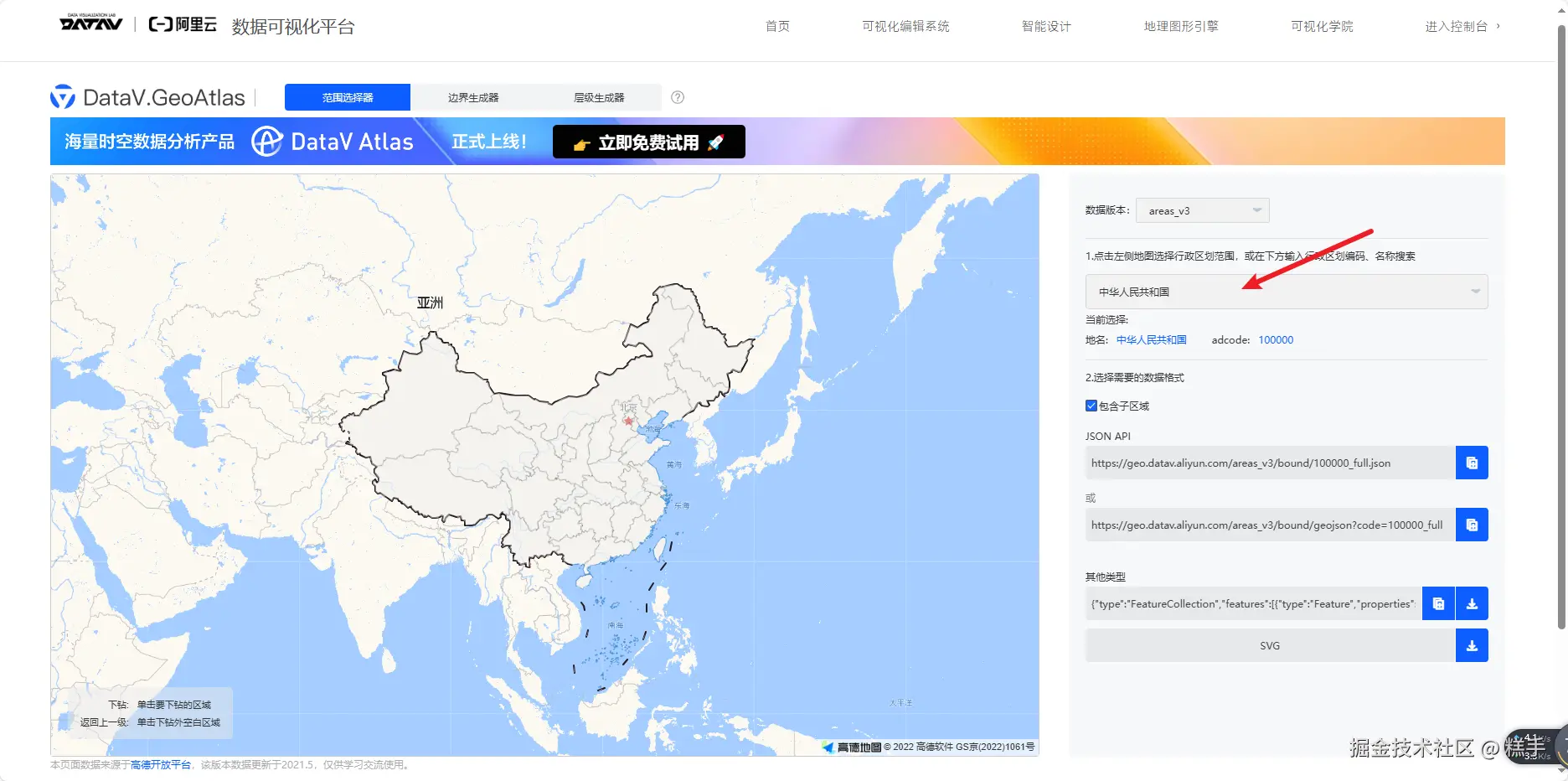Click the 亚洲 label on the map
The height and width of the screenshot is (781, 1568).
point(430,303)
